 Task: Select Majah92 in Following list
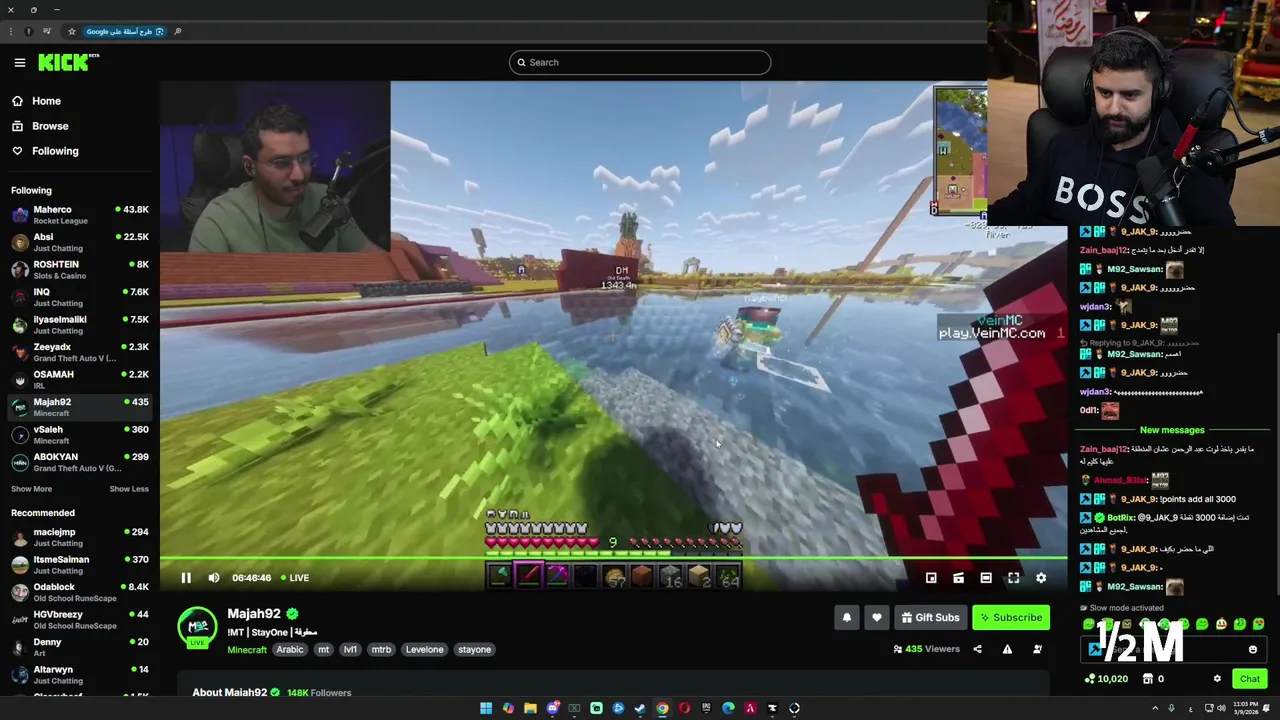(80, 407)
